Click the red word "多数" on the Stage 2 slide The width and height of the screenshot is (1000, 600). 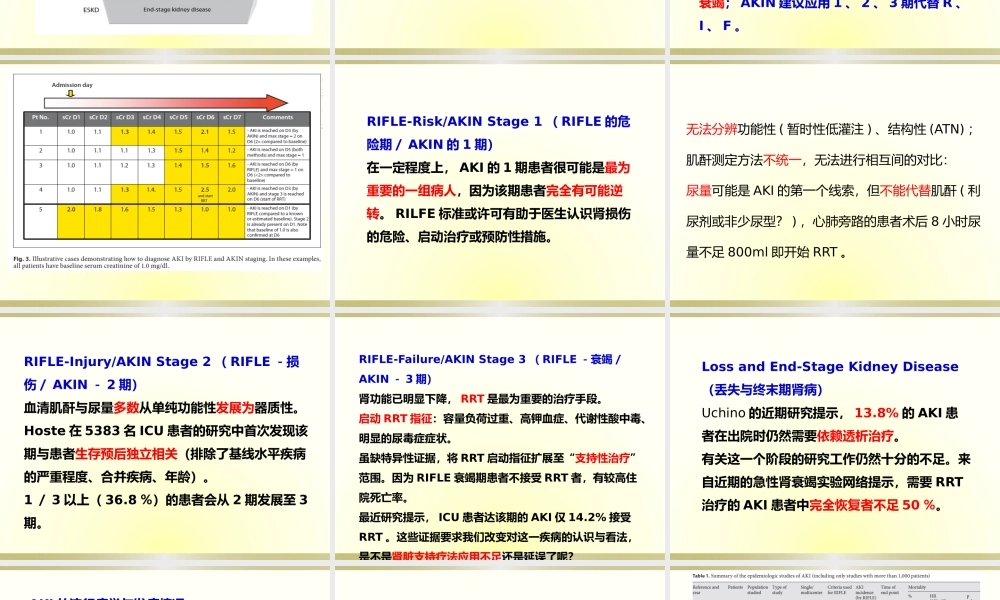pos(126,408)
